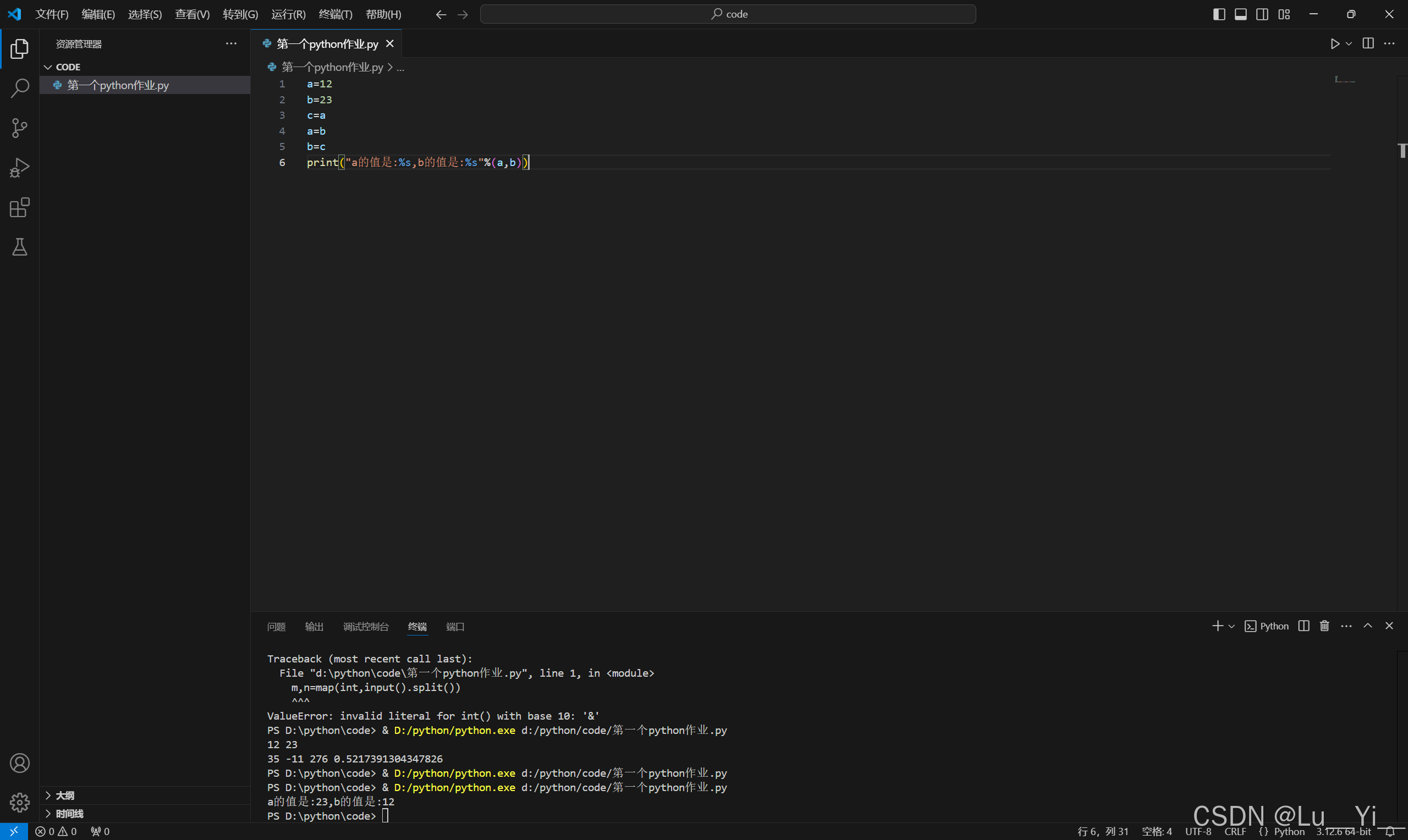
Task: Split the editor to the right
Action: (1368, 43)
